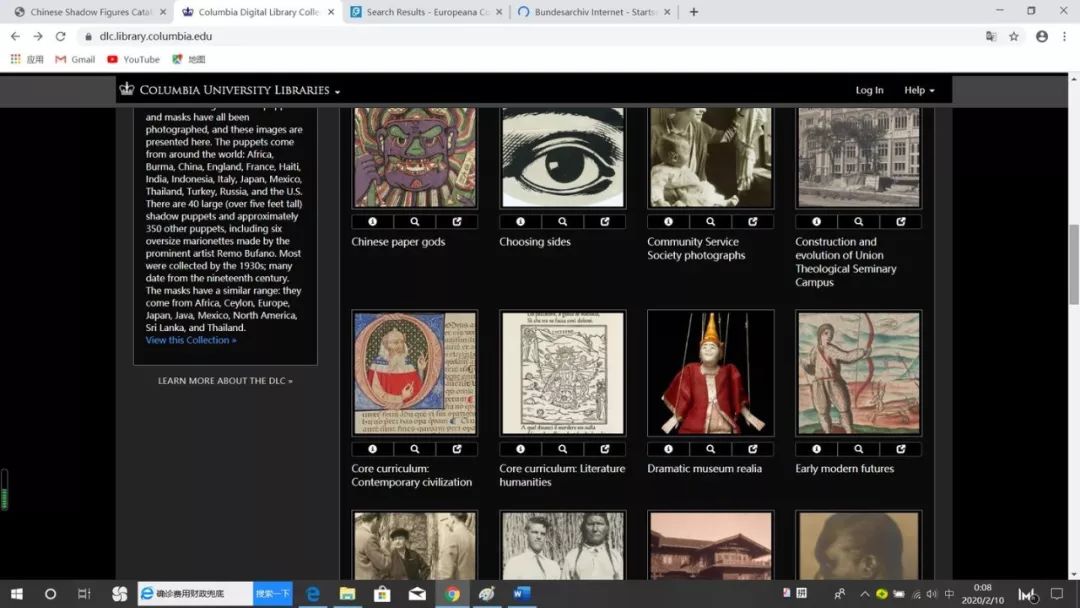Open info icon under Chinese paper gods
The image size is (1080, 608).
click(x=373, y=222)
